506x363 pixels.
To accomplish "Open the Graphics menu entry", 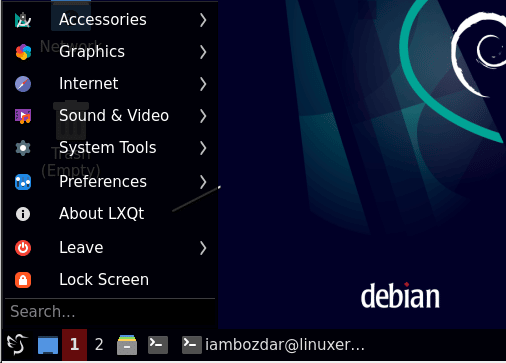I will [110, 52].
